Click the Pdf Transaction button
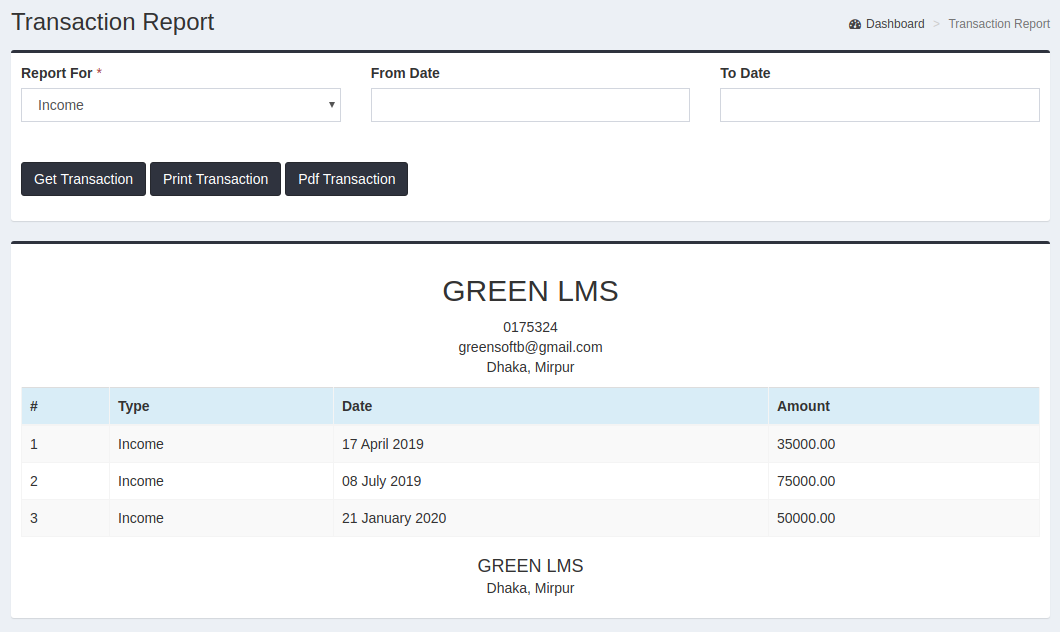Viewport: 1060px width, 632px height. (346, 179)
